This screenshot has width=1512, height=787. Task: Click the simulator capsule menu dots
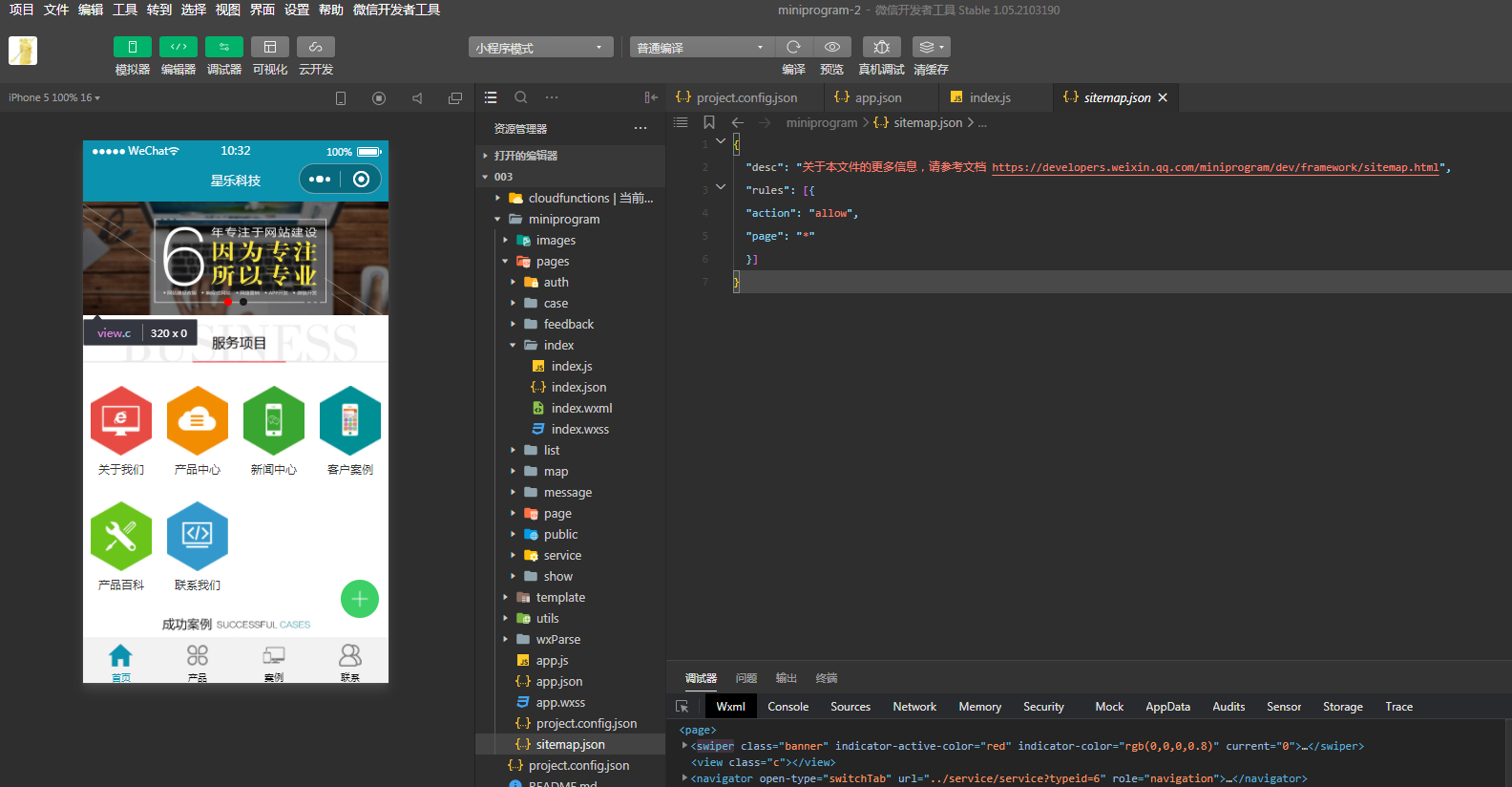[x=321, y=179]
